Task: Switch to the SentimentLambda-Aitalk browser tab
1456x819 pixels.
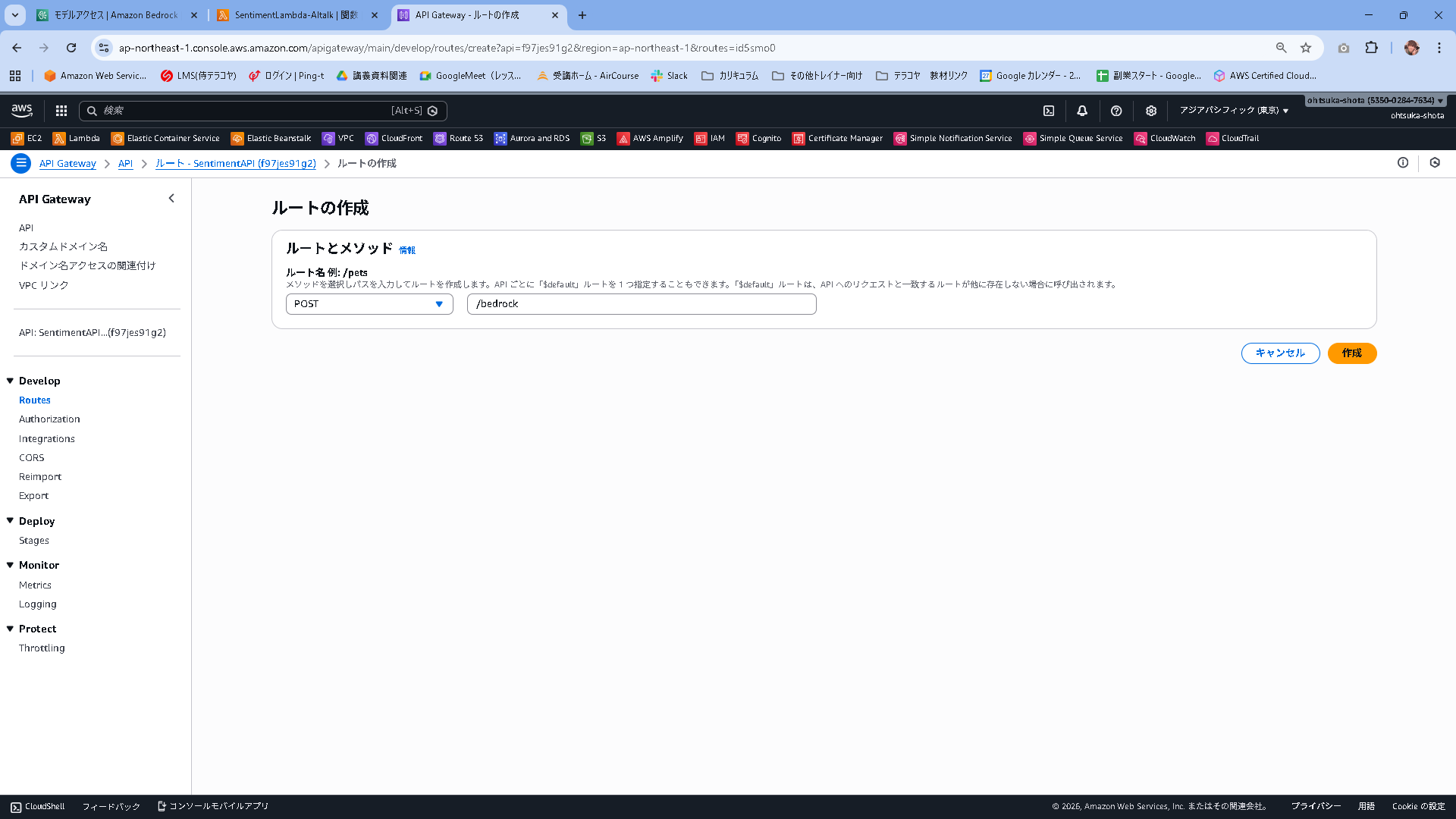Action: [x=296, y=15]
